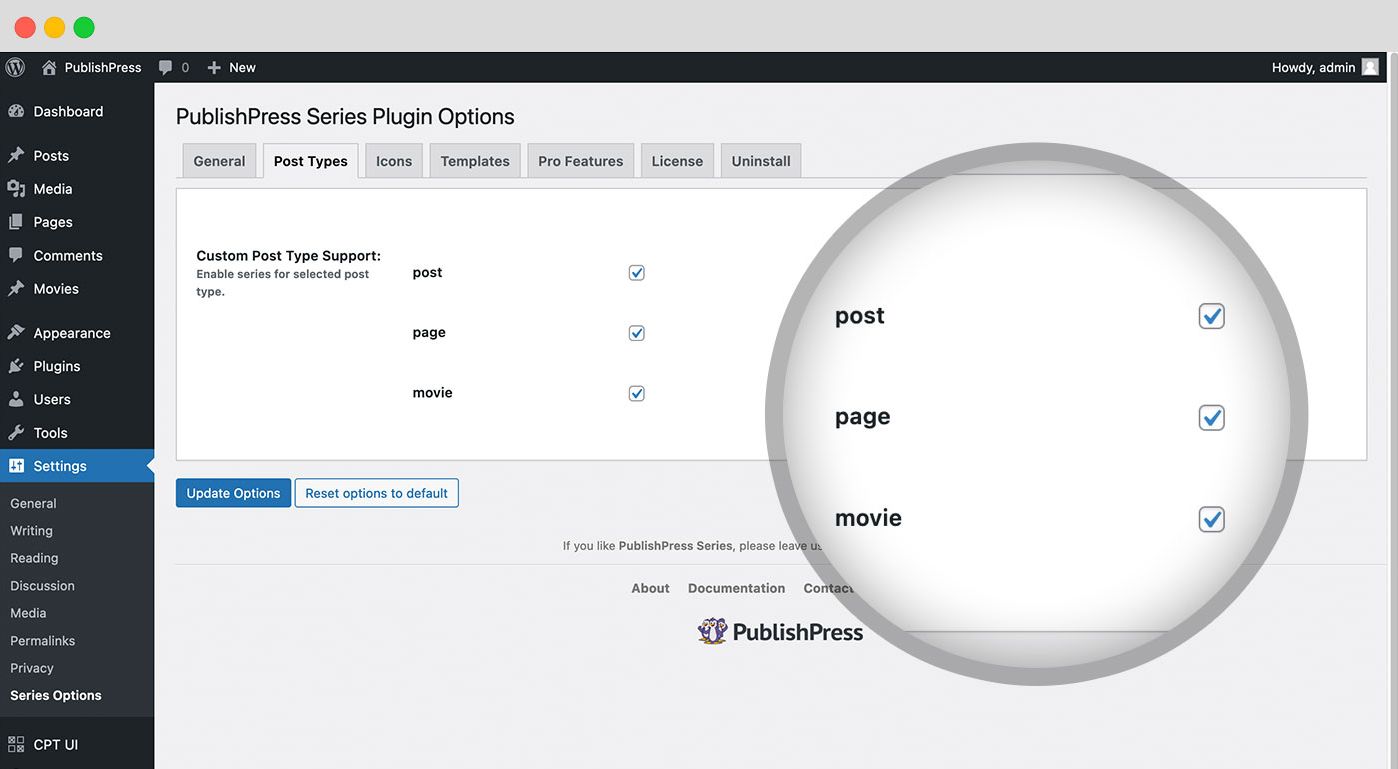Toggle the movie post type checkbox

click(x=636, y=392)
